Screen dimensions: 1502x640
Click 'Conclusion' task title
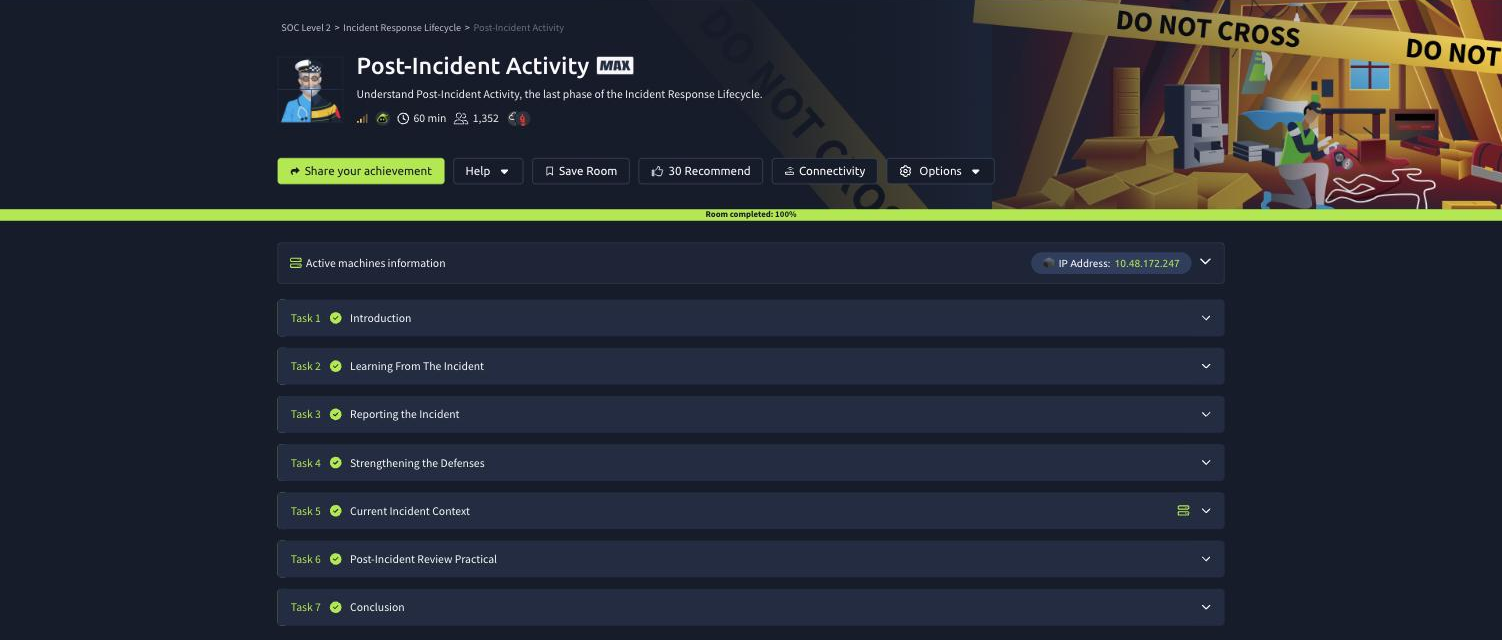(377, 607)
